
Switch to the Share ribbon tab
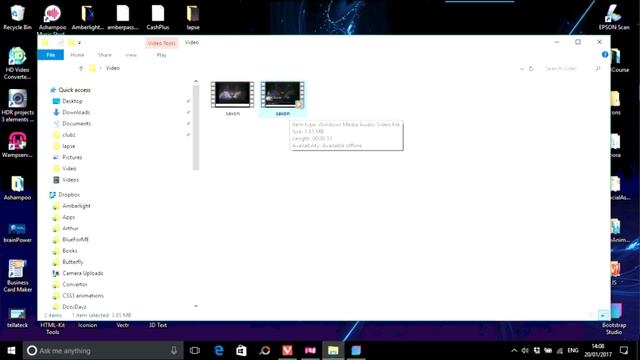(104, 55)
